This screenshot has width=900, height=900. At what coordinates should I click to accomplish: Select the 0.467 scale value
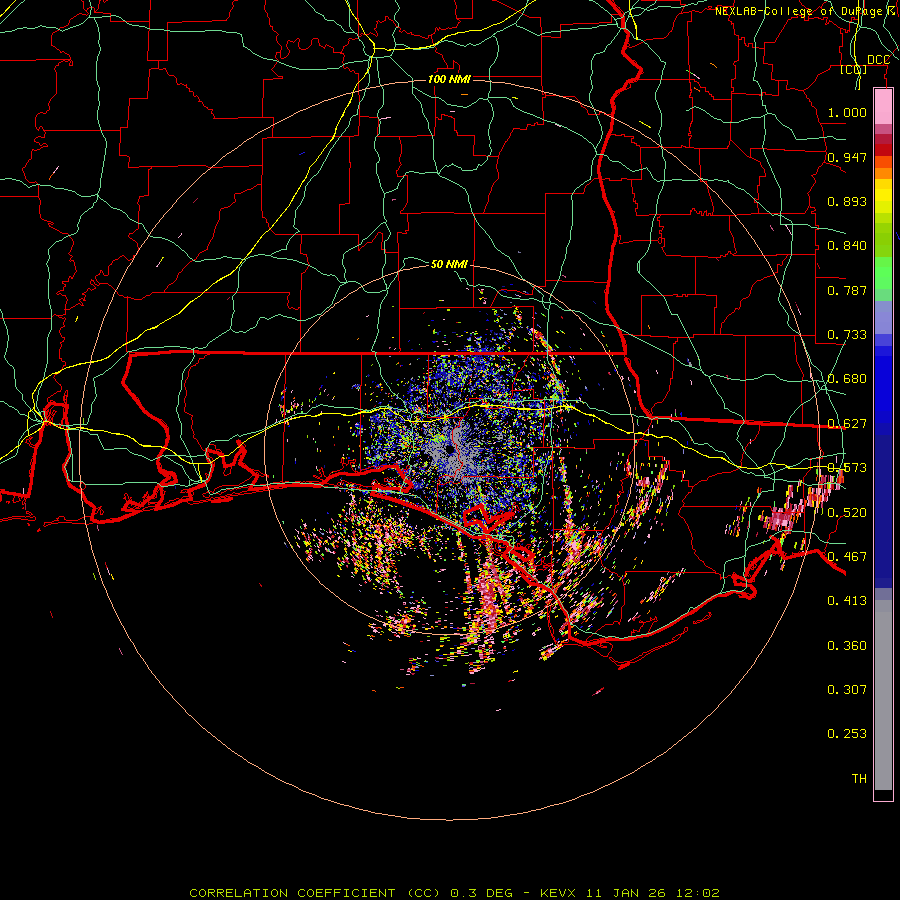[x=847, y=557]
